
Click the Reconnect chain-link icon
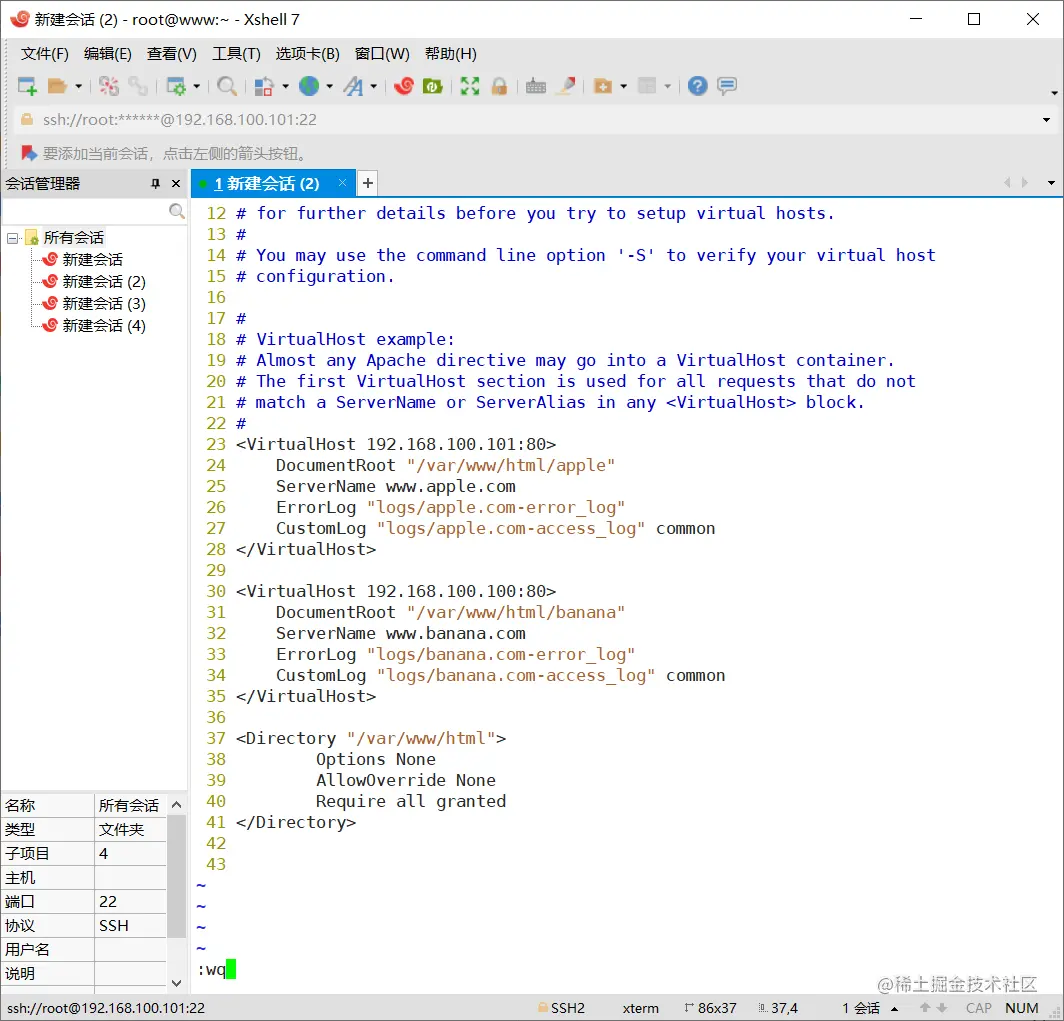pyautogui.click(x=138, y=86)
